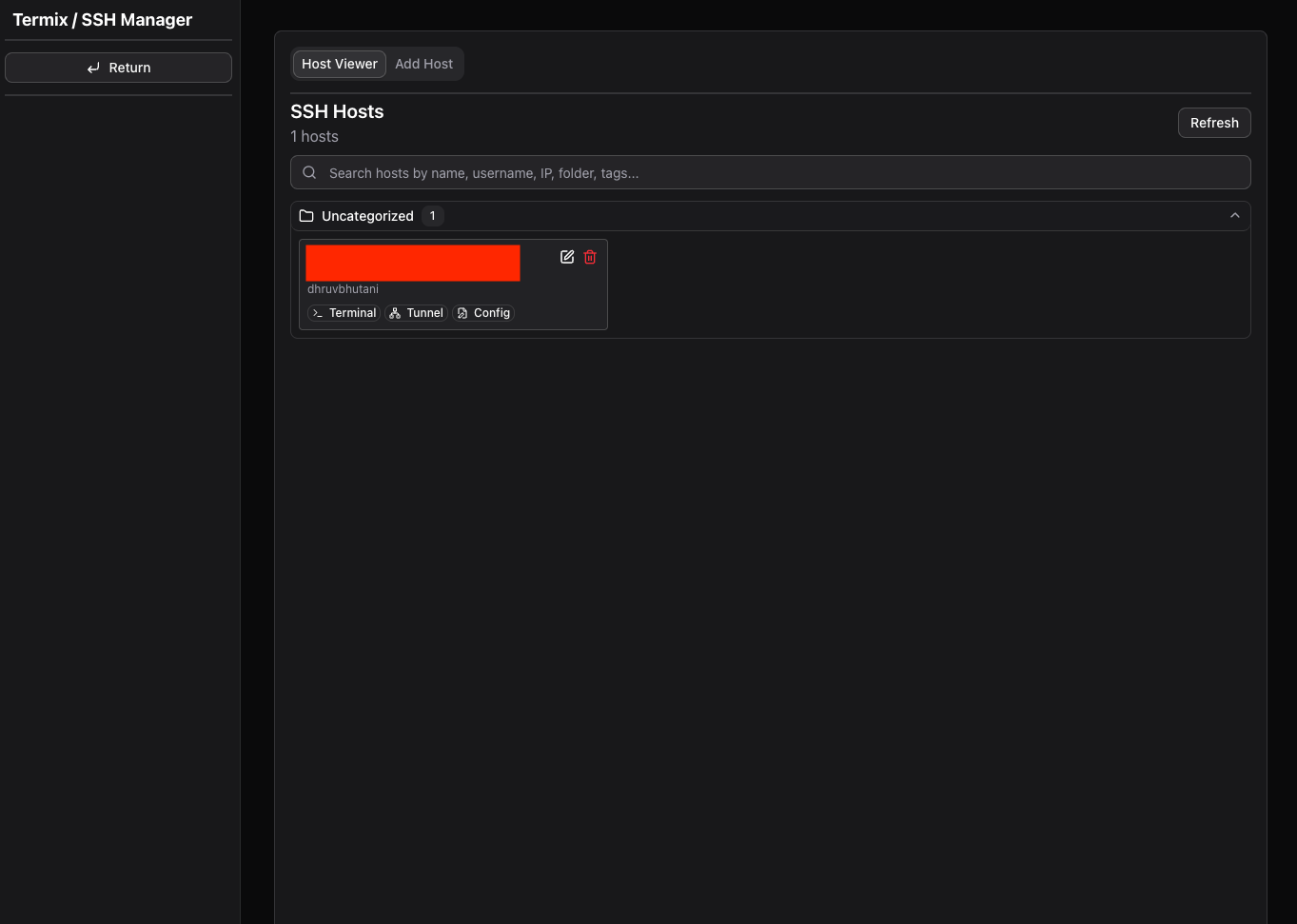Switch to the Host Viewer tab
Screen dimensions: 1297x924
tap(340, 64)
